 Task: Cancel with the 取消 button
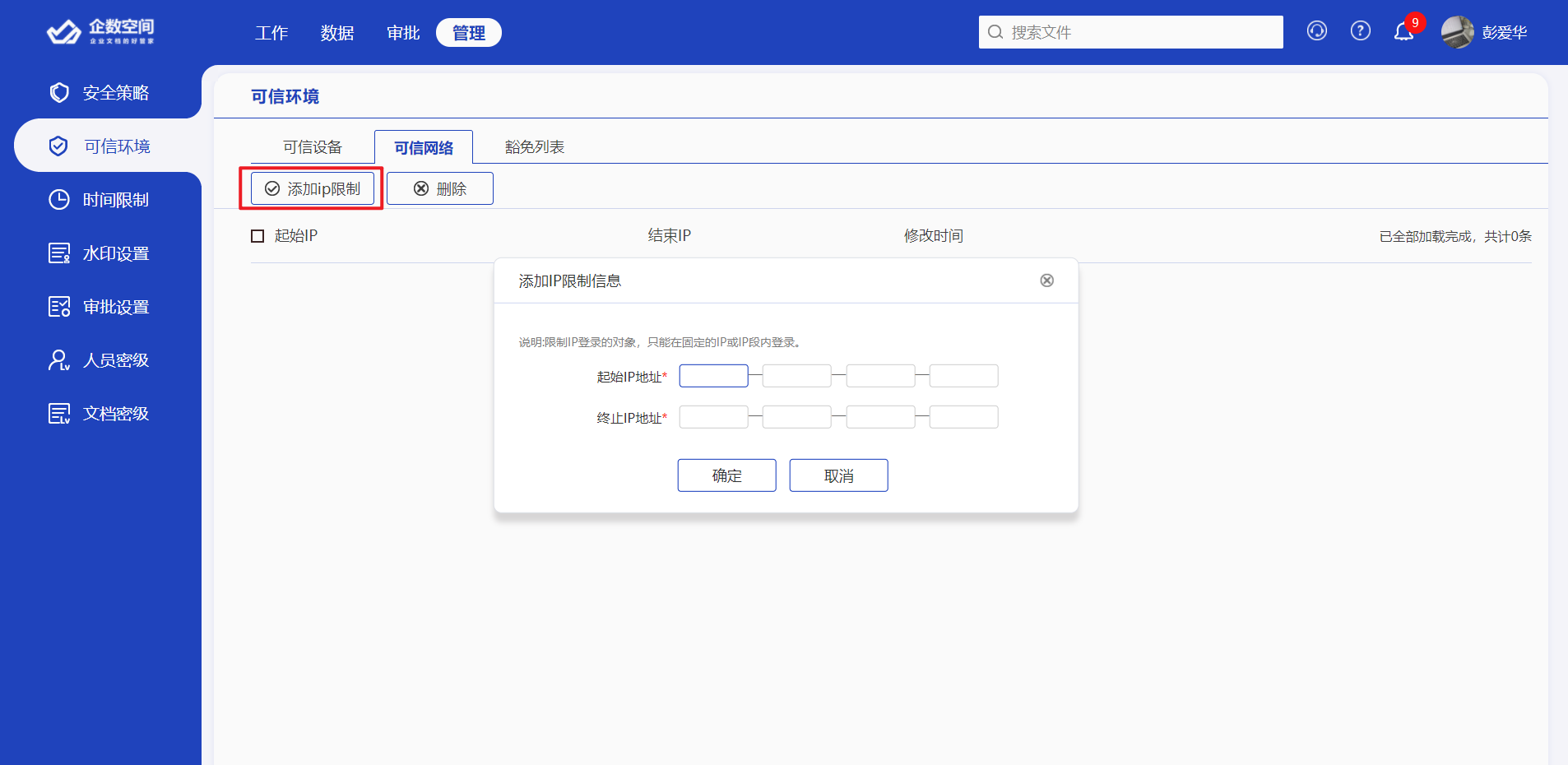tap(839, 475)
